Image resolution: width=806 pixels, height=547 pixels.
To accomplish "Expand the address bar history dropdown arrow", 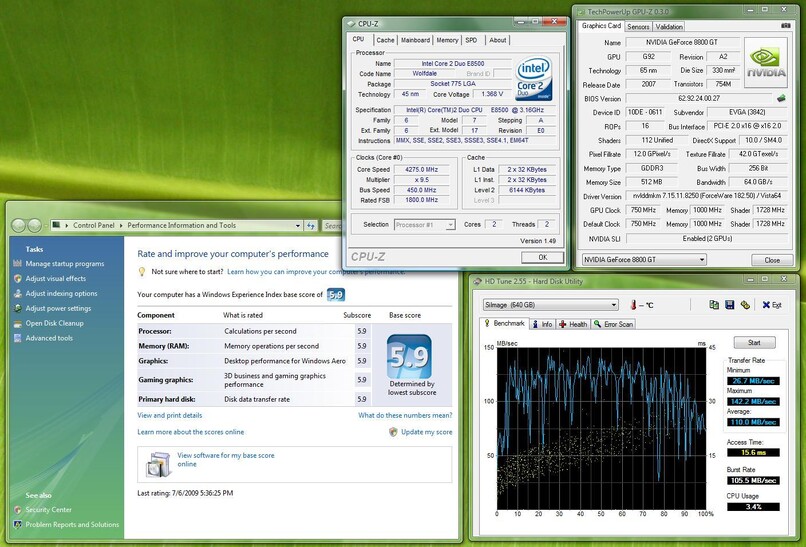I will [297, 225].
